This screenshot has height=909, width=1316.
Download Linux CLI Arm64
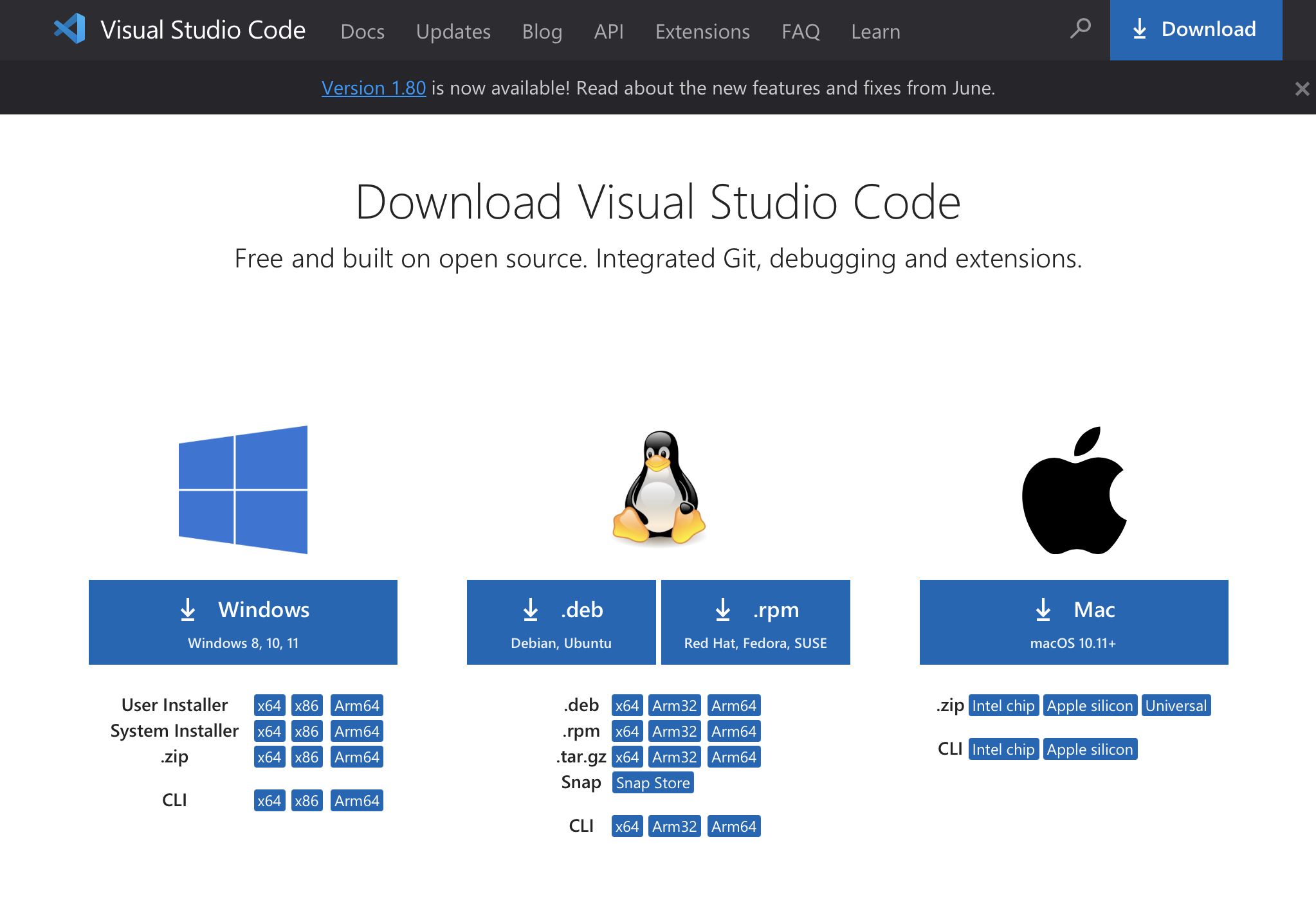(x=734, y=827)
